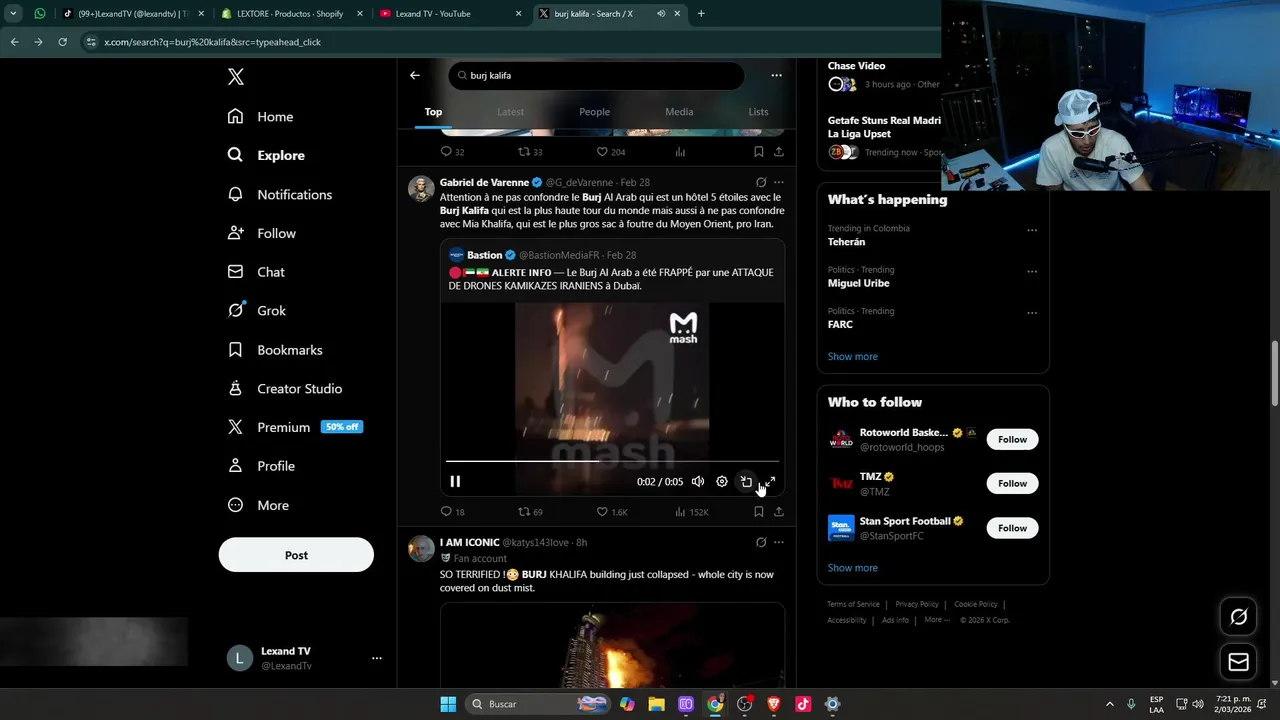Click the browser address bar URL
The image size is (1280, 720).
pyautogui.click(x=212, y=42)
